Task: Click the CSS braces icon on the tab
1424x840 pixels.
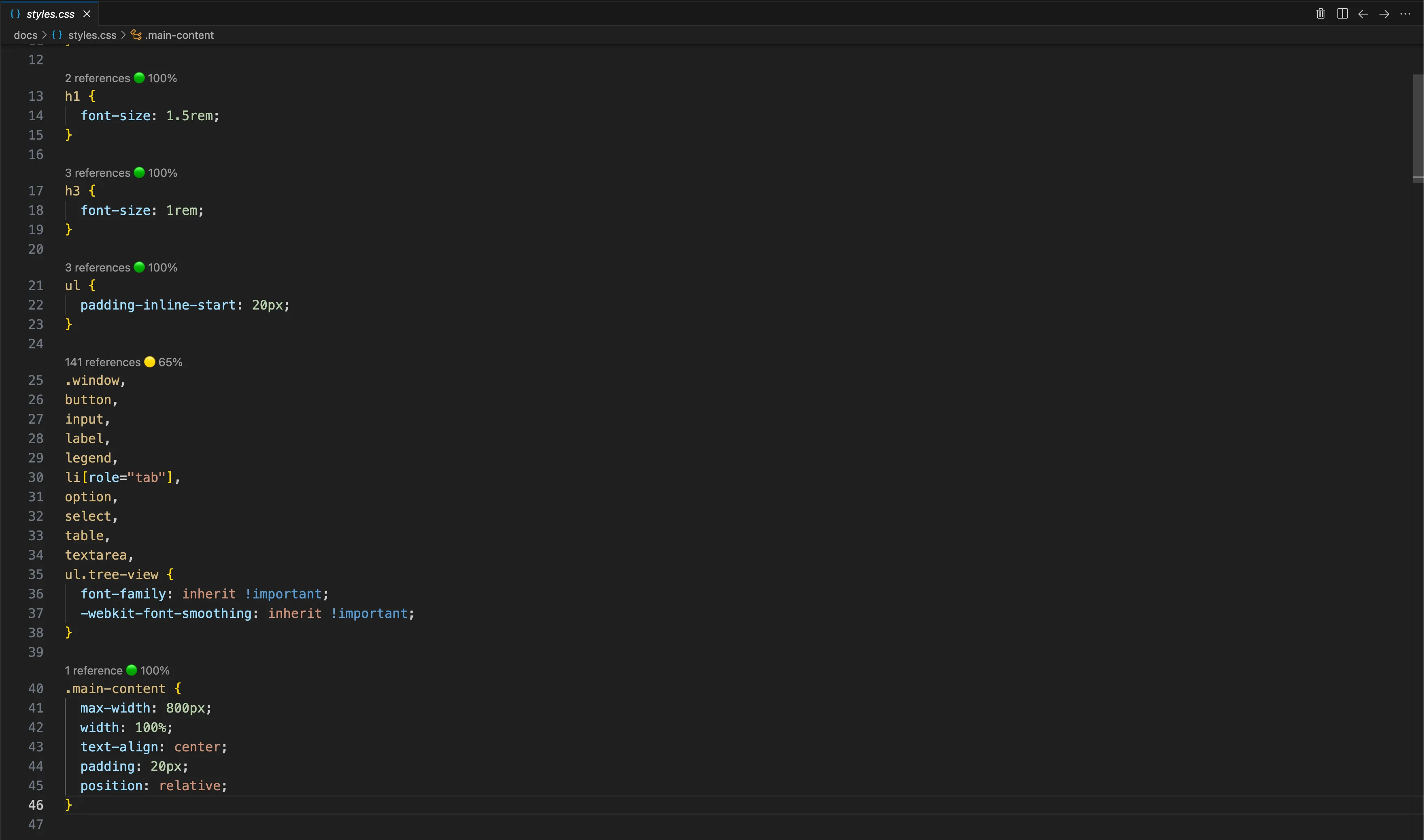Action: click(15, 14)
